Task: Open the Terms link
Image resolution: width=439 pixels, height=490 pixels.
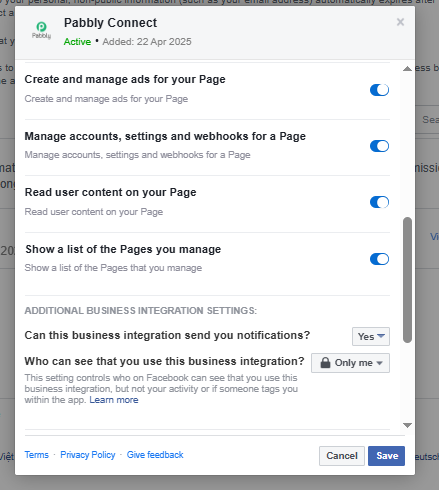Action: (x=37, y=455)
